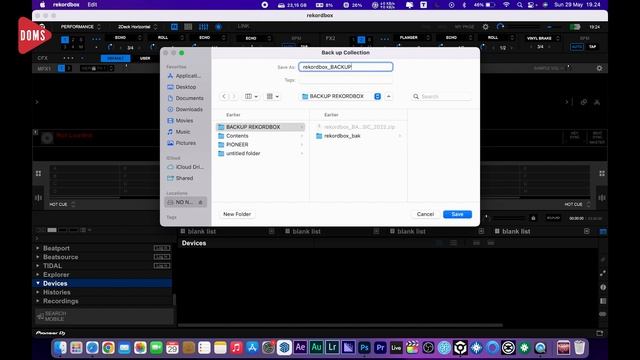This screenshot has height=360, width=640.
Task: Open the grid grouping options dropdown
Action: (272, 96)
